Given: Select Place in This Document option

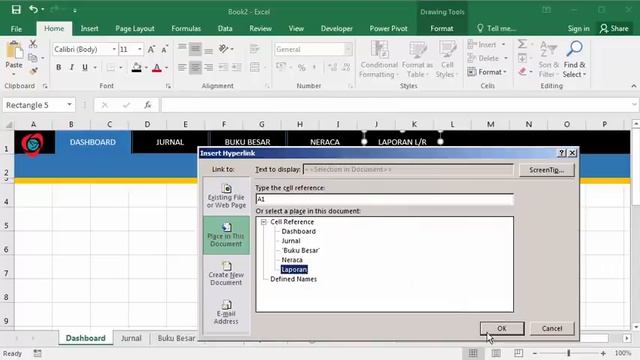Looking at the screenshot, I should (x=226, y=236).
